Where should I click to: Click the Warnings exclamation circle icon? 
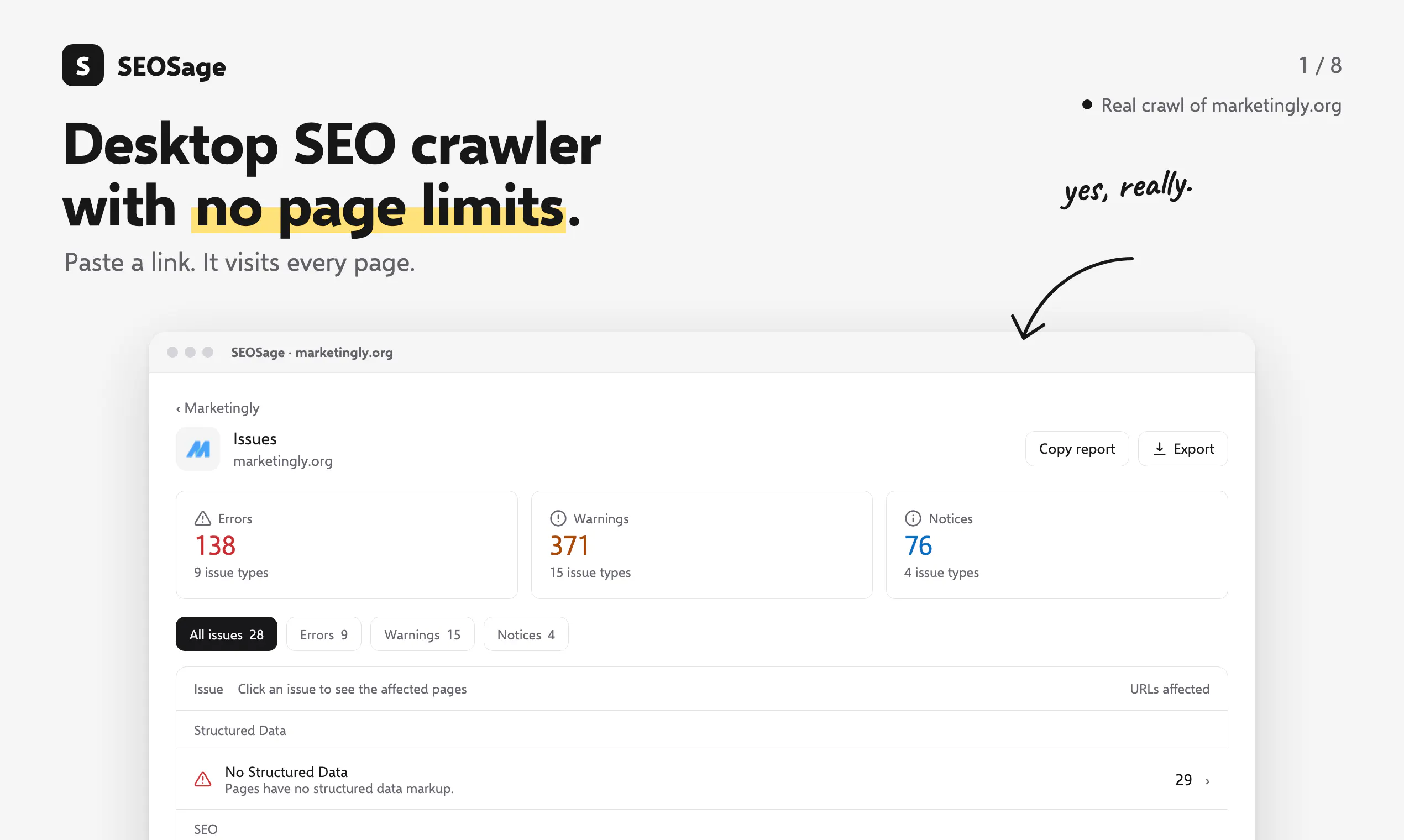[558, 518]
